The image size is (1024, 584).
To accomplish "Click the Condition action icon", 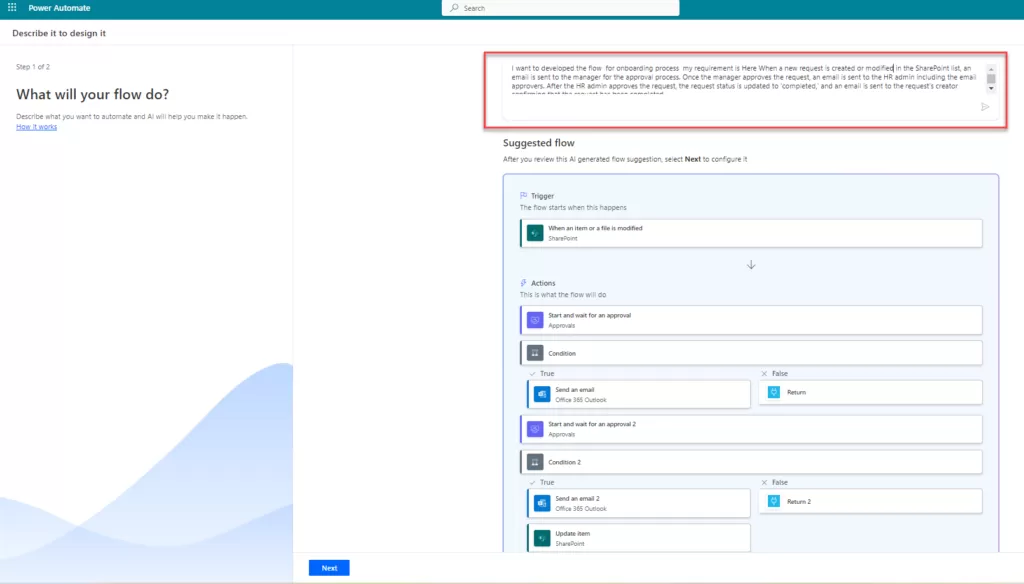I will 535,353.
